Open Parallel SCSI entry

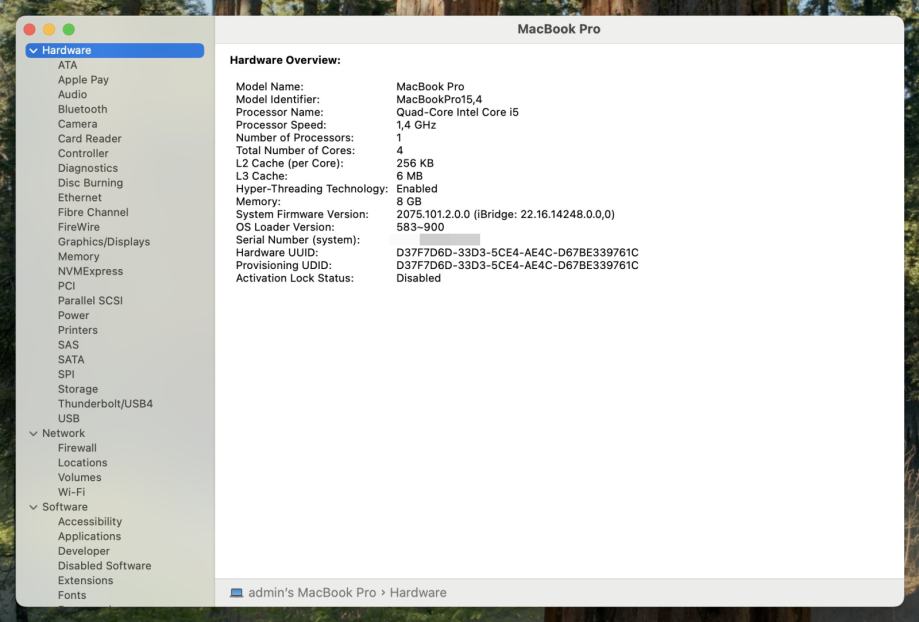[x=90, y=300]
